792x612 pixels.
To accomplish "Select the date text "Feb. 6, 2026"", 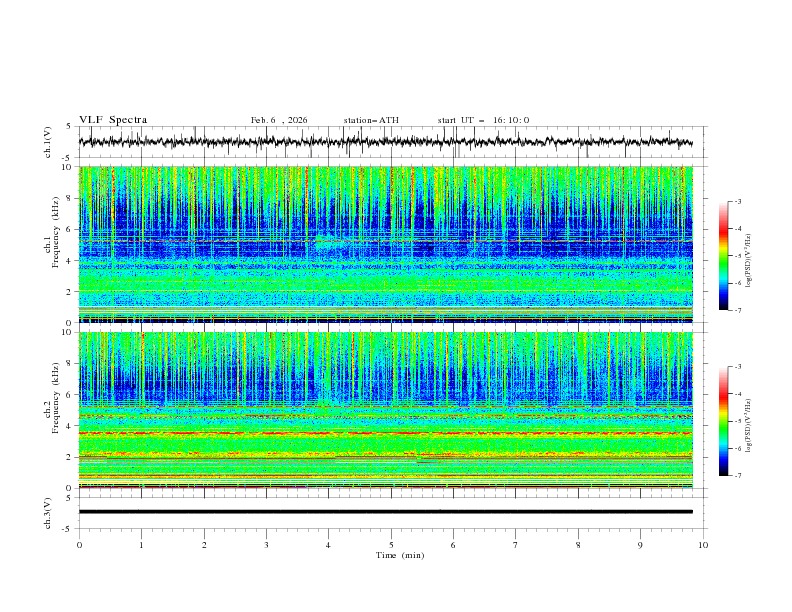I will (279, 120).
